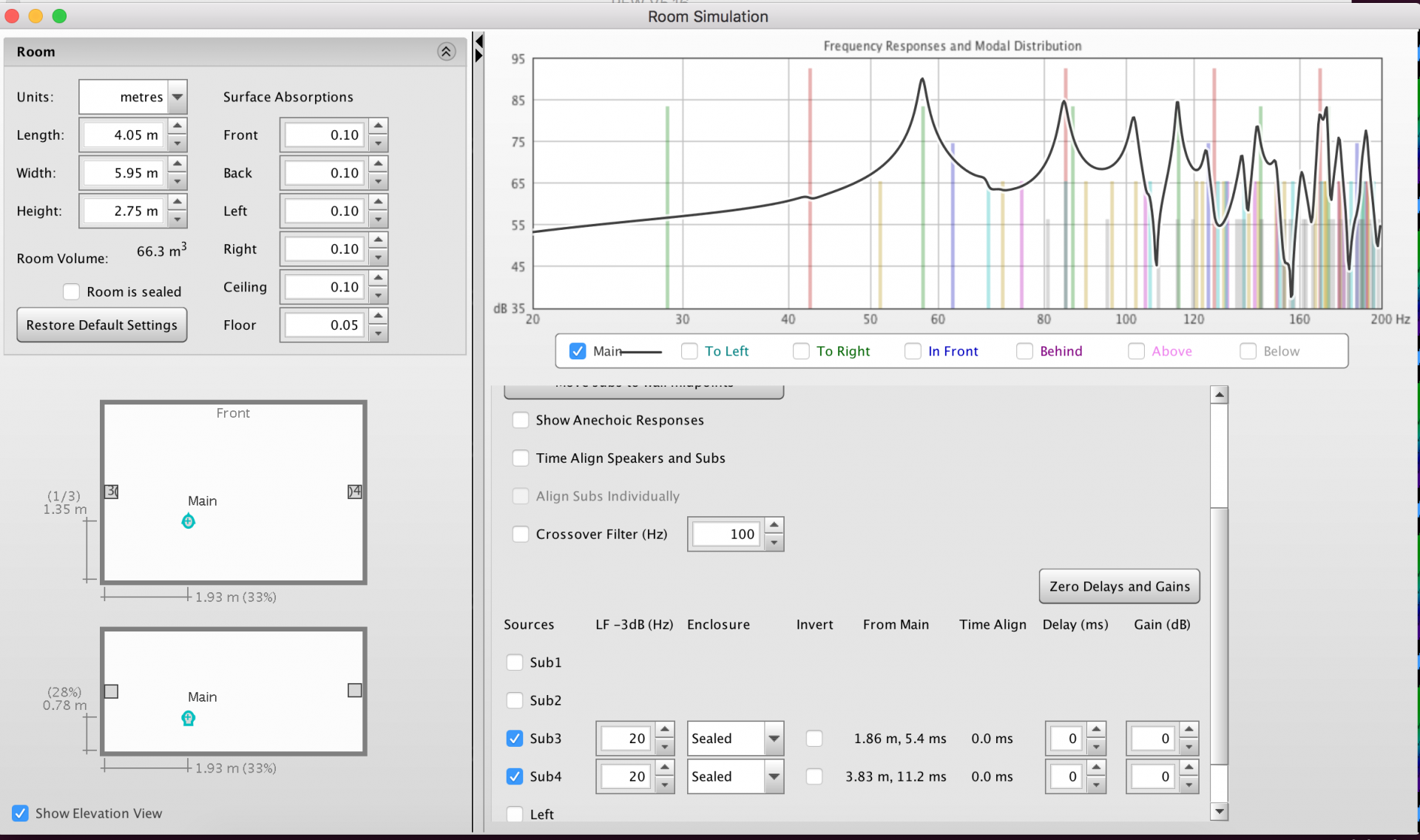Open the Units metres dropdown
The width and height of the screenshot is (1420, 840).
pyautogui.click(x=177, y=97)
